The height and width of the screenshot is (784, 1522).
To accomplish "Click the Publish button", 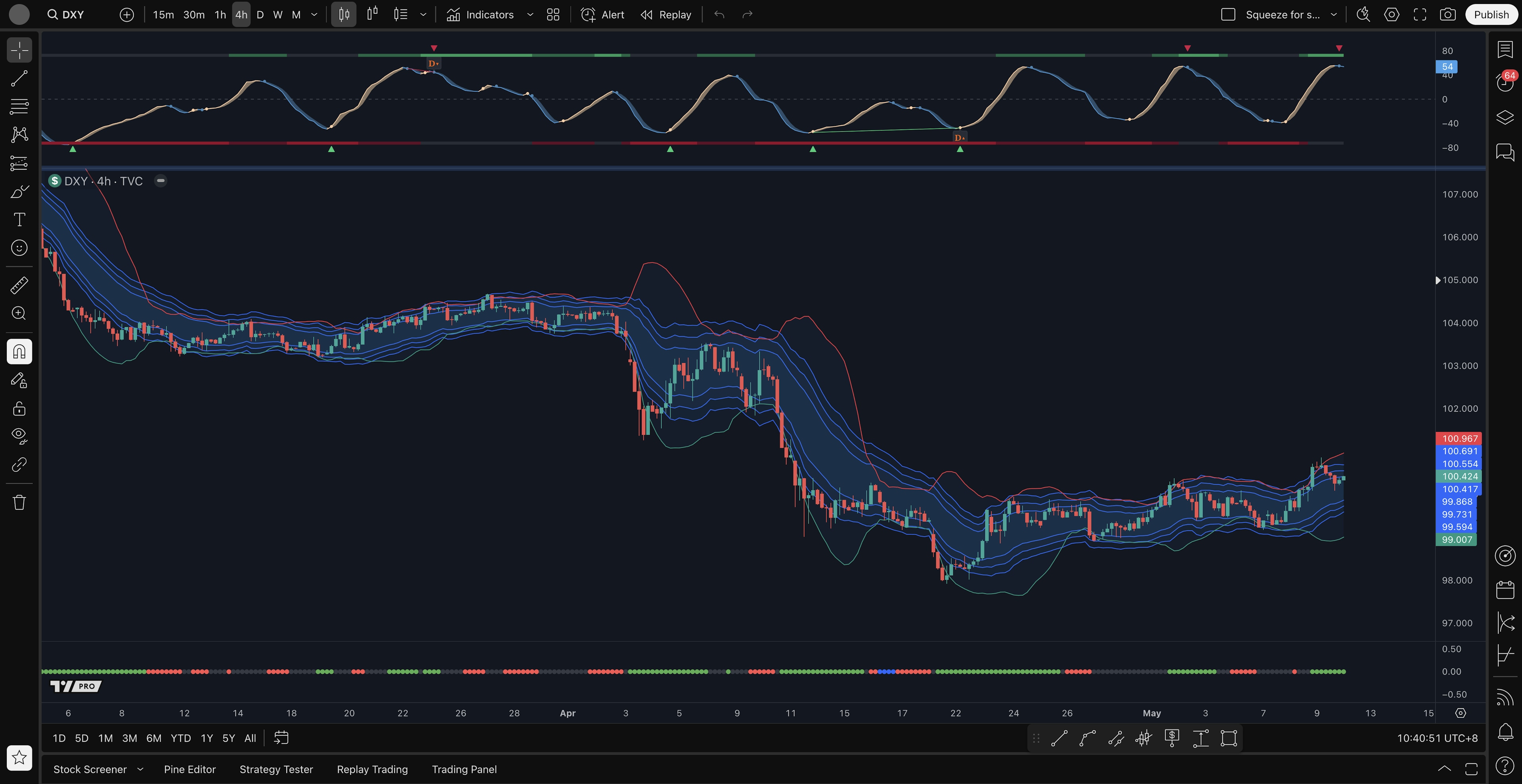I will coord(1491,15).
